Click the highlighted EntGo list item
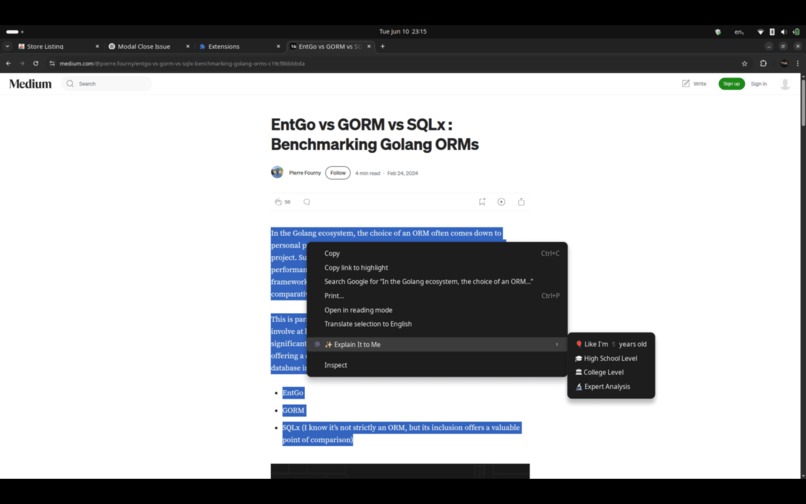This screenshot has height=504, width=806. coord(293,393)
